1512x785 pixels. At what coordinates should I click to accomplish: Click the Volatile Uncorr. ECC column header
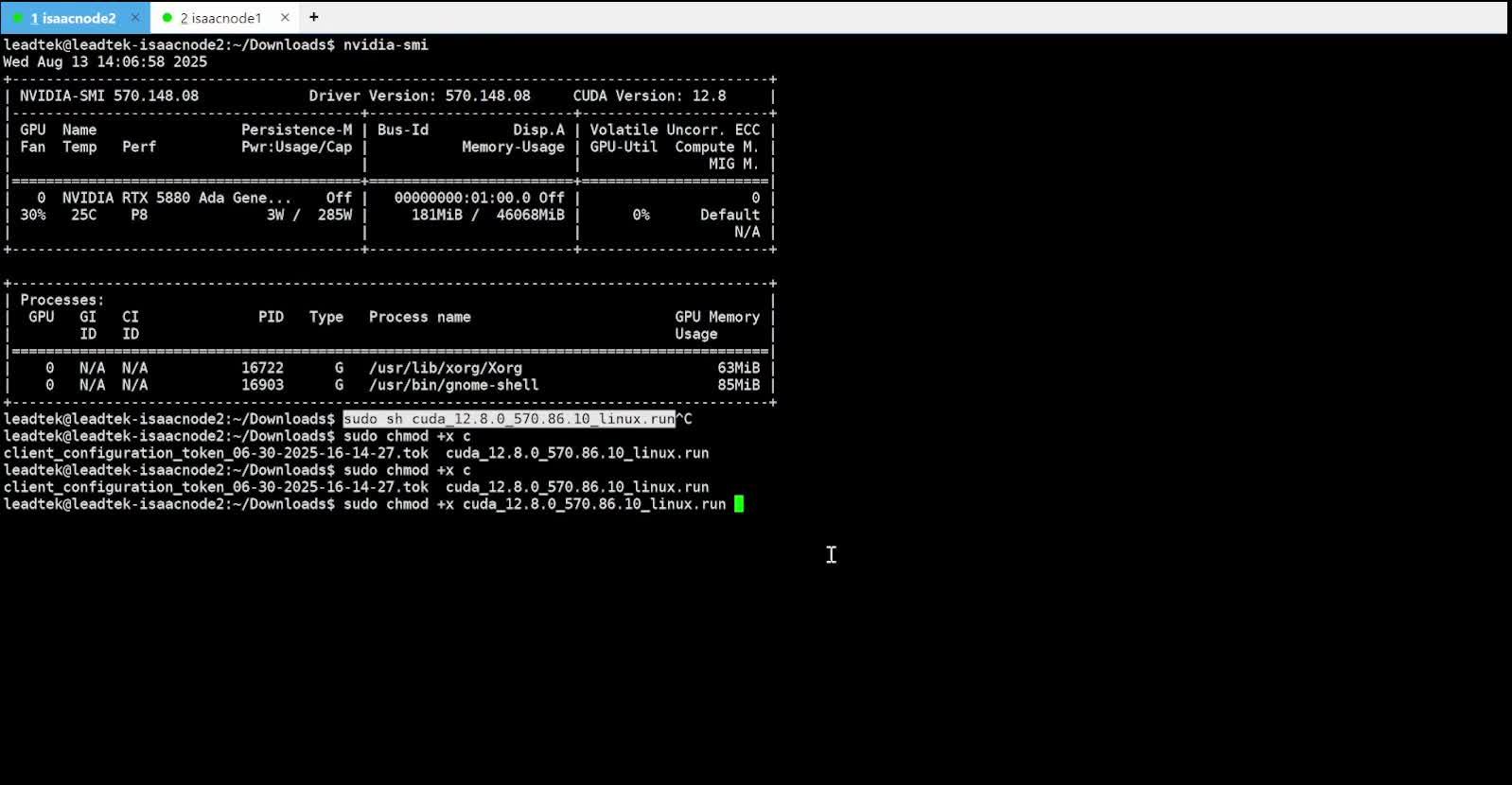point(675,130)
